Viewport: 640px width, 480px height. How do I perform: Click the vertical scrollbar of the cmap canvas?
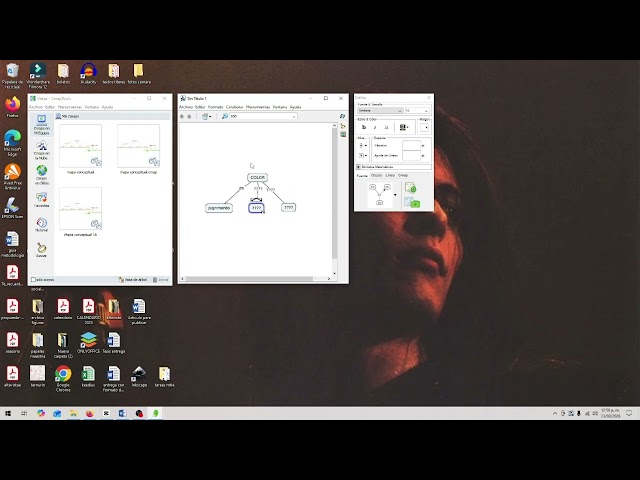click(335, 192)
